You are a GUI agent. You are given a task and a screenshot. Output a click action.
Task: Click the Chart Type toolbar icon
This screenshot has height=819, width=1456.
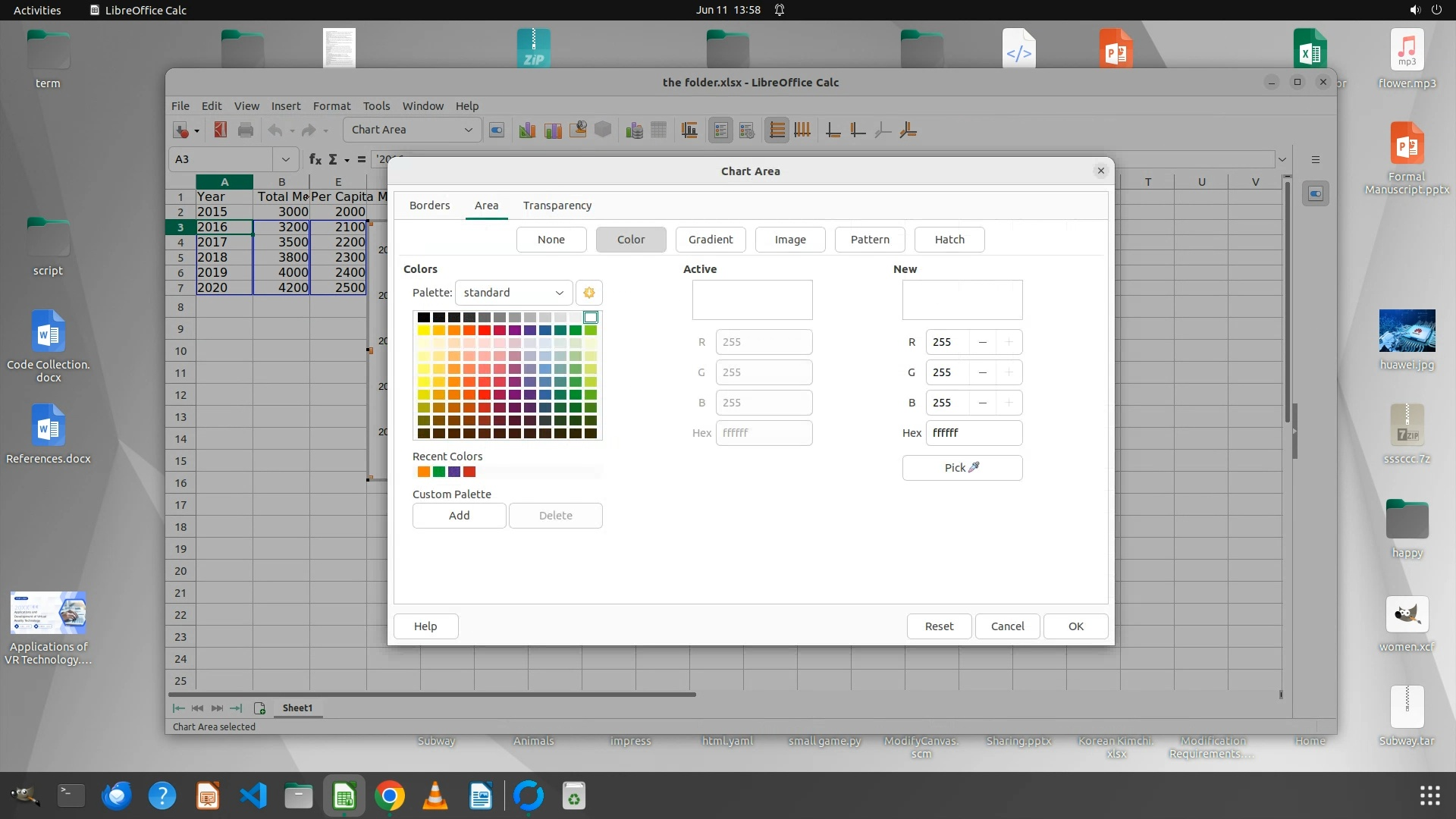coord(527,130)
